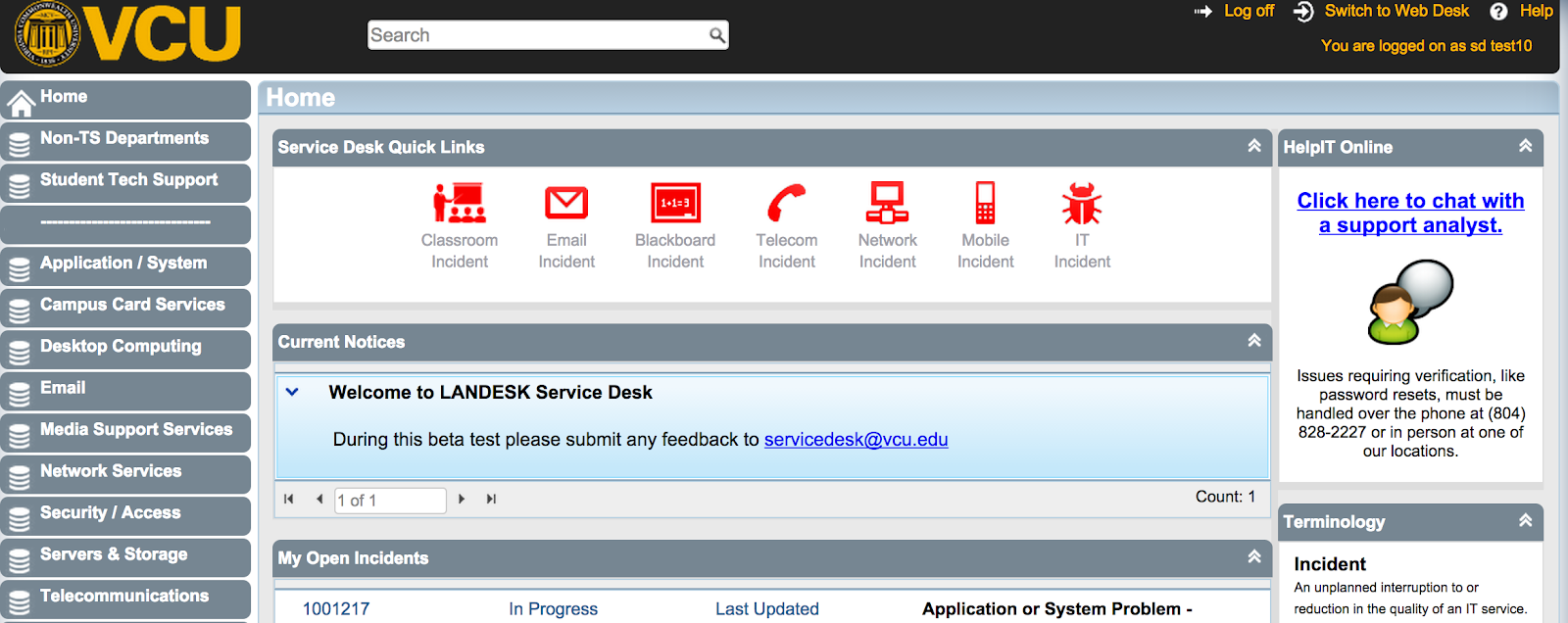Image resolution: width=1568 pixels, height=623 pixels.
Task: Go to next notice page
Action: [x=462, y=499]
